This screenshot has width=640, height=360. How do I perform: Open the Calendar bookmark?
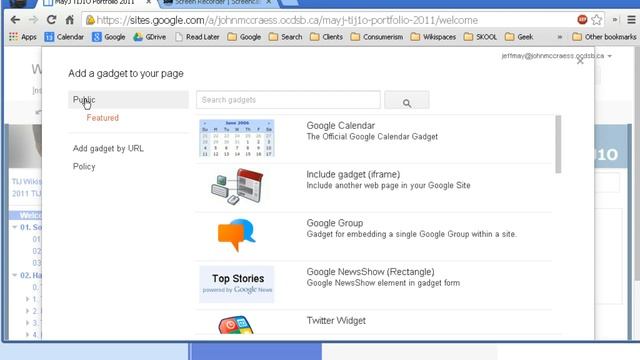coord(64,37)
